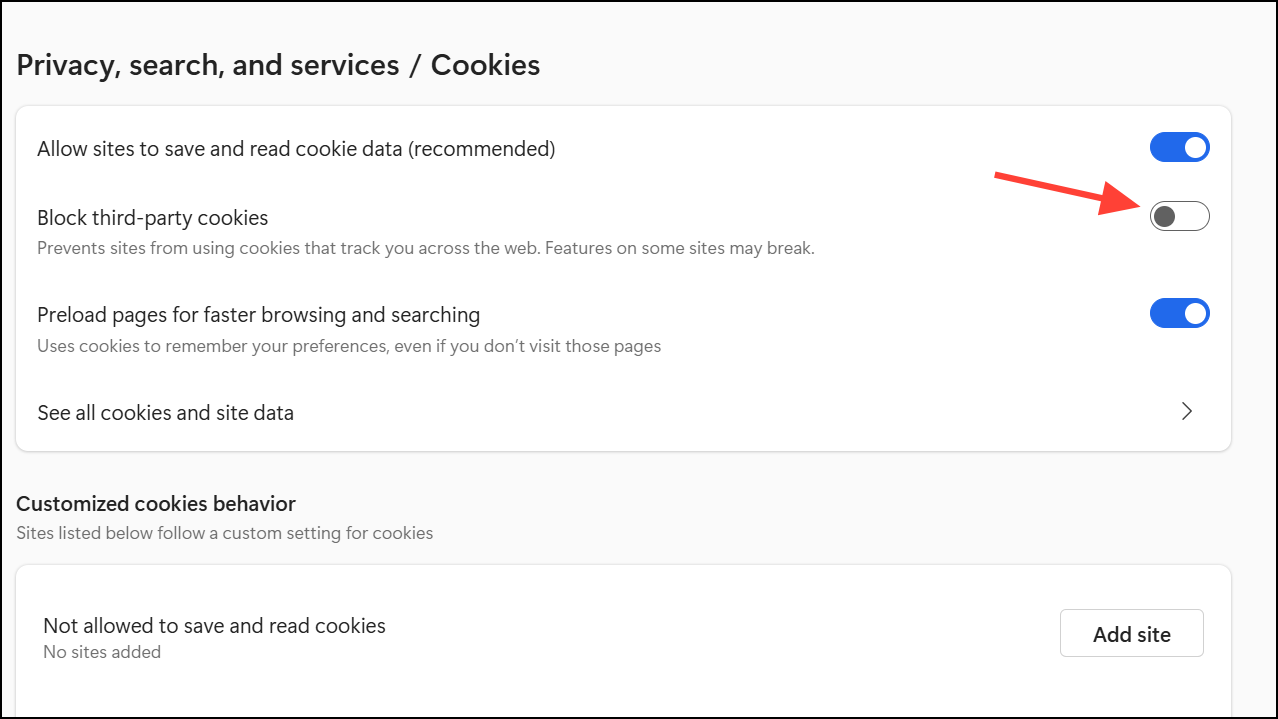The width and height of the screenshot is (1278, 719).
Task: Click the Sites listed below subtitle text
Action: pos(225,533)
